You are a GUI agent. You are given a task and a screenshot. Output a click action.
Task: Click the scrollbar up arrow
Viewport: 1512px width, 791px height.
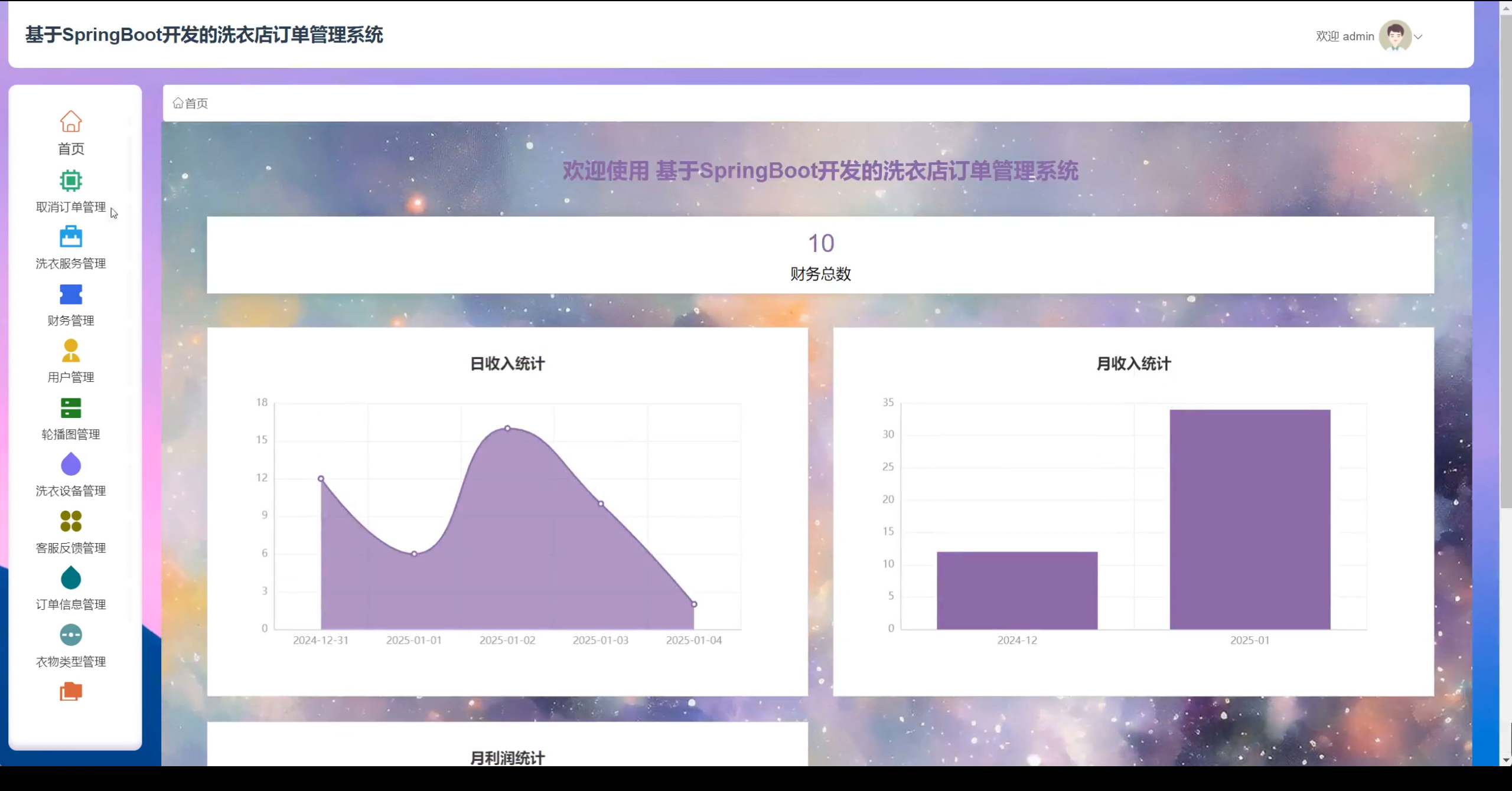tap(1506, 7)
